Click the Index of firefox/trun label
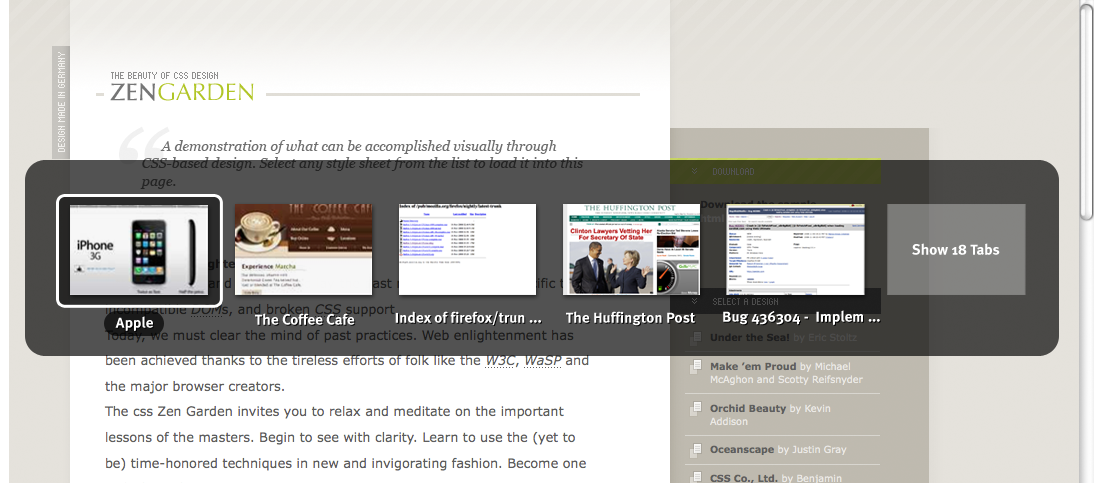This screenshot has height=483, width=1101. click(x=468, y=317)
